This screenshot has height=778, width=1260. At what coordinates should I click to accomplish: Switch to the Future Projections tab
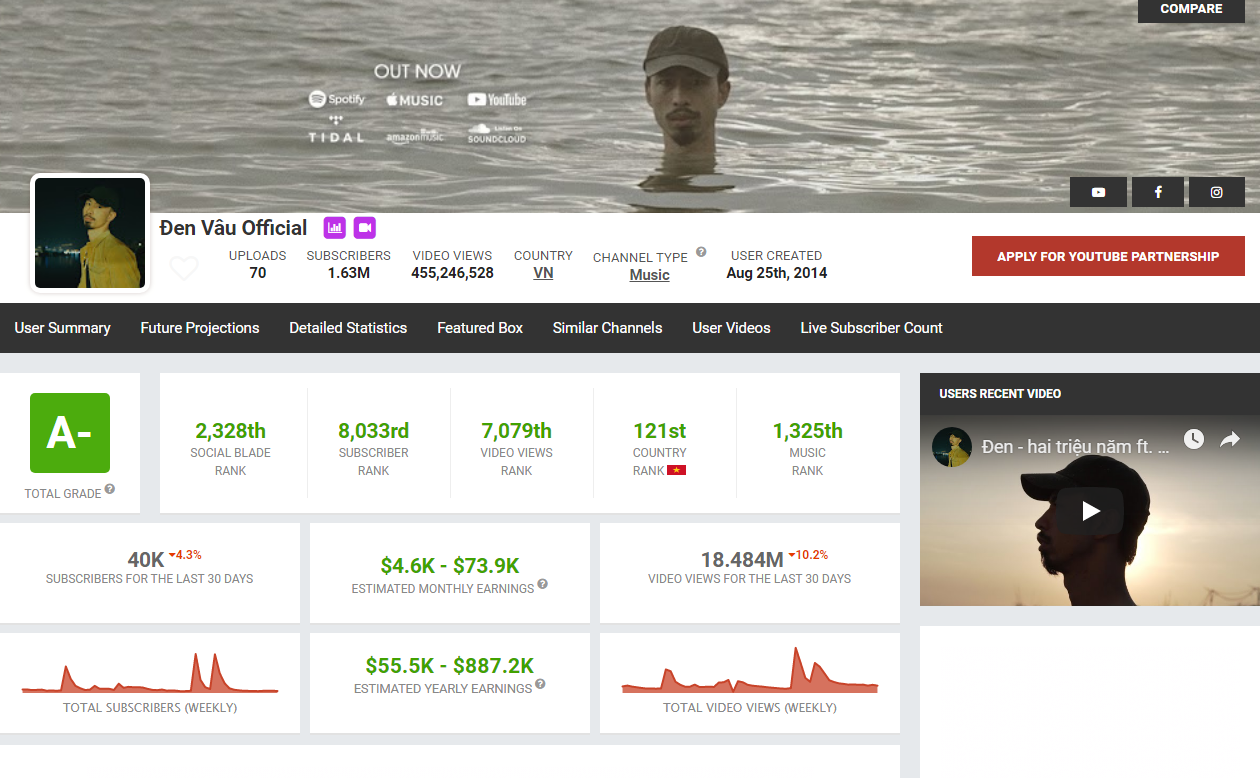[x=200, y=328]
